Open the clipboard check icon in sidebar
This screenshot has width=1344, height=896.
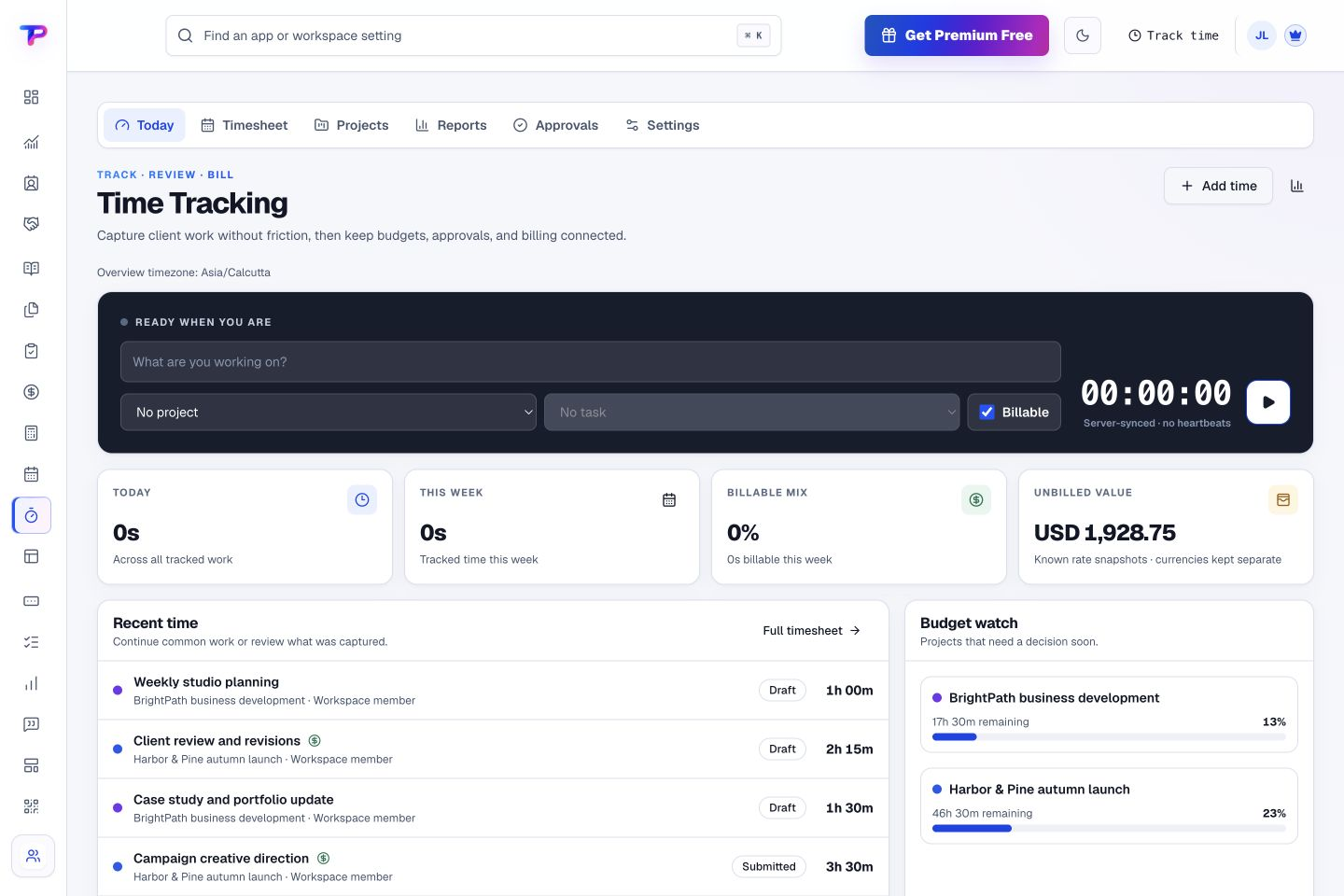(x=31, y=351)
